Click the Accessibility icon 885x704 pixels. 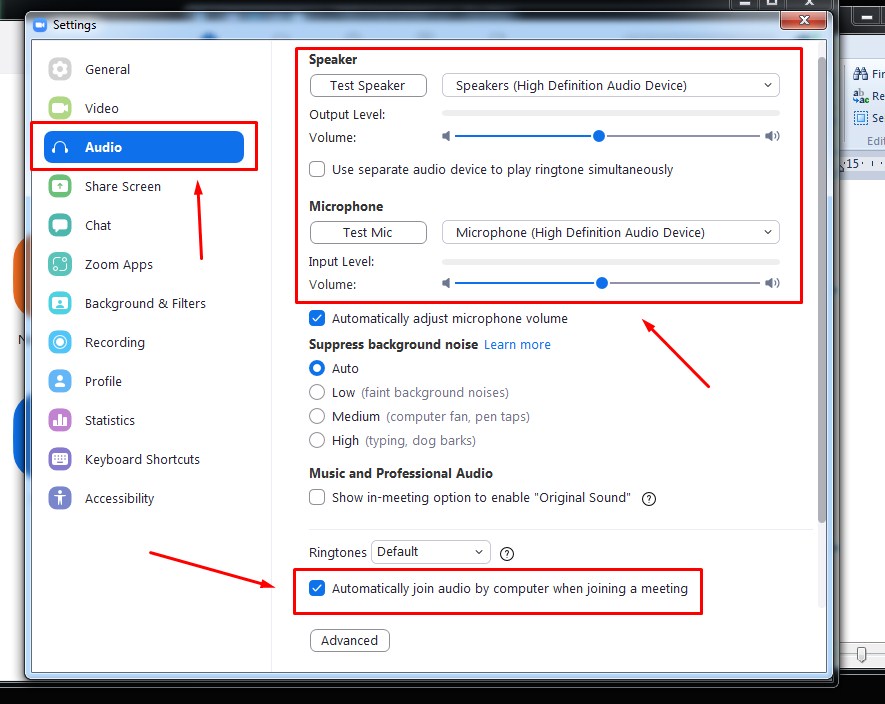pos(60,498)
